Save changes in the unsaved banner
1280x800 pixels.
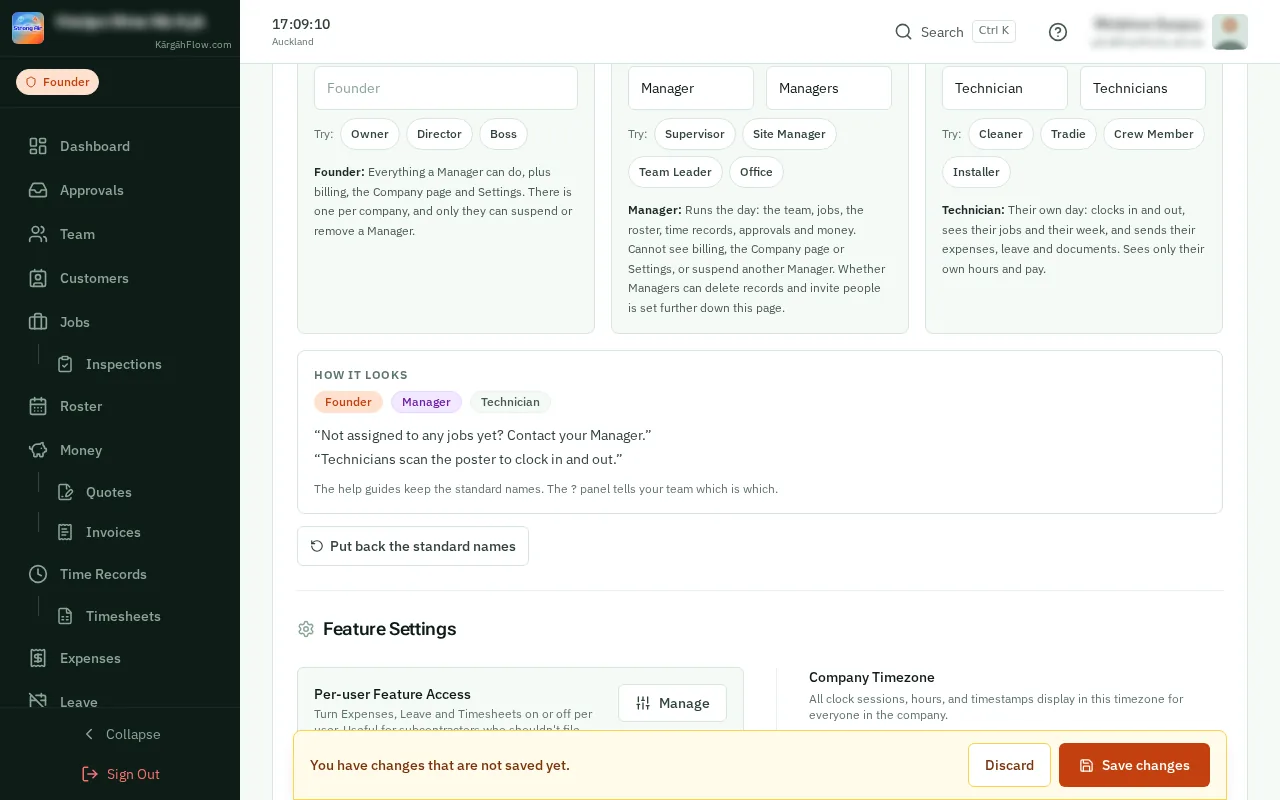[x=1134, y=765]
